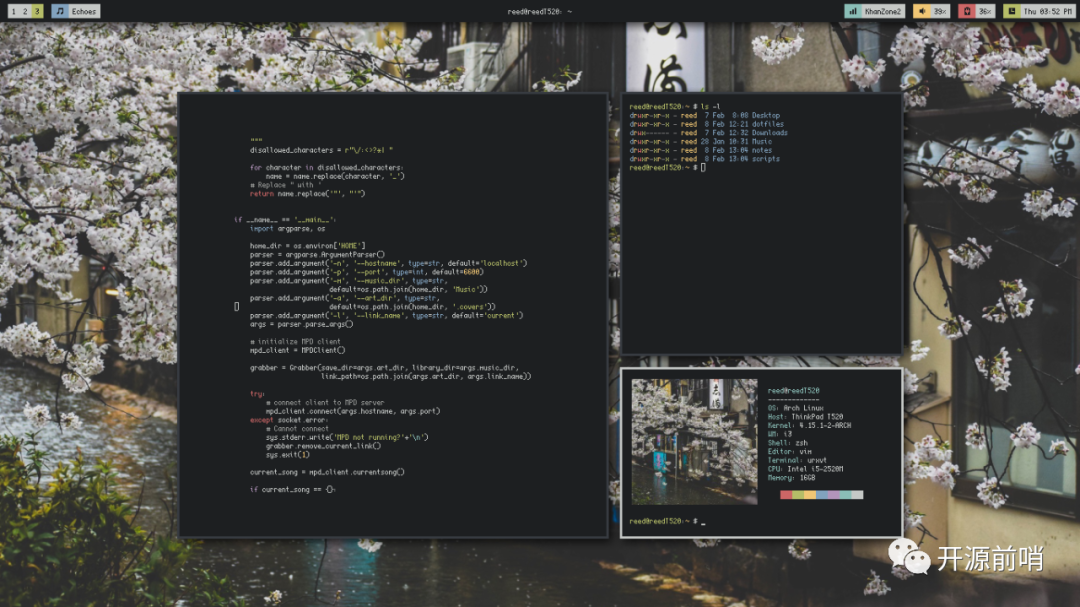Click the music glyph next to the Echoes label
The image size is (1080, 607).
point(58,11)
